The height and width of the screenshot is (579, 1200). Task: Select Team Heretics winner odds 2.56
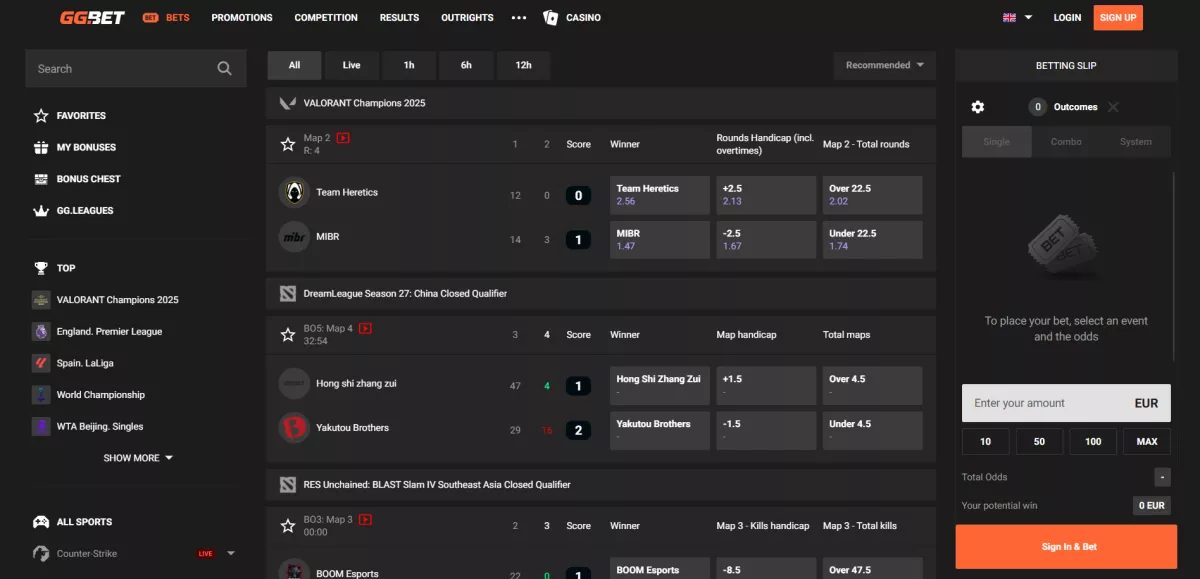pos(660,195)
